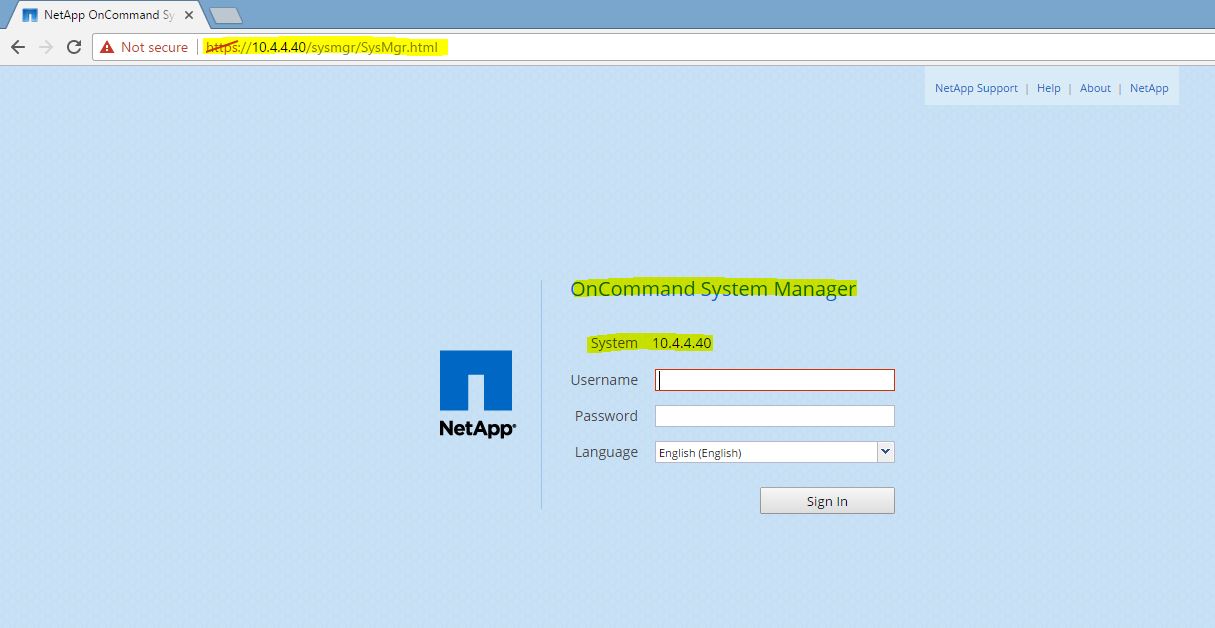Screen dimensions: 1215x628
Task: Open the Help link
Action: coord(1048,88)
